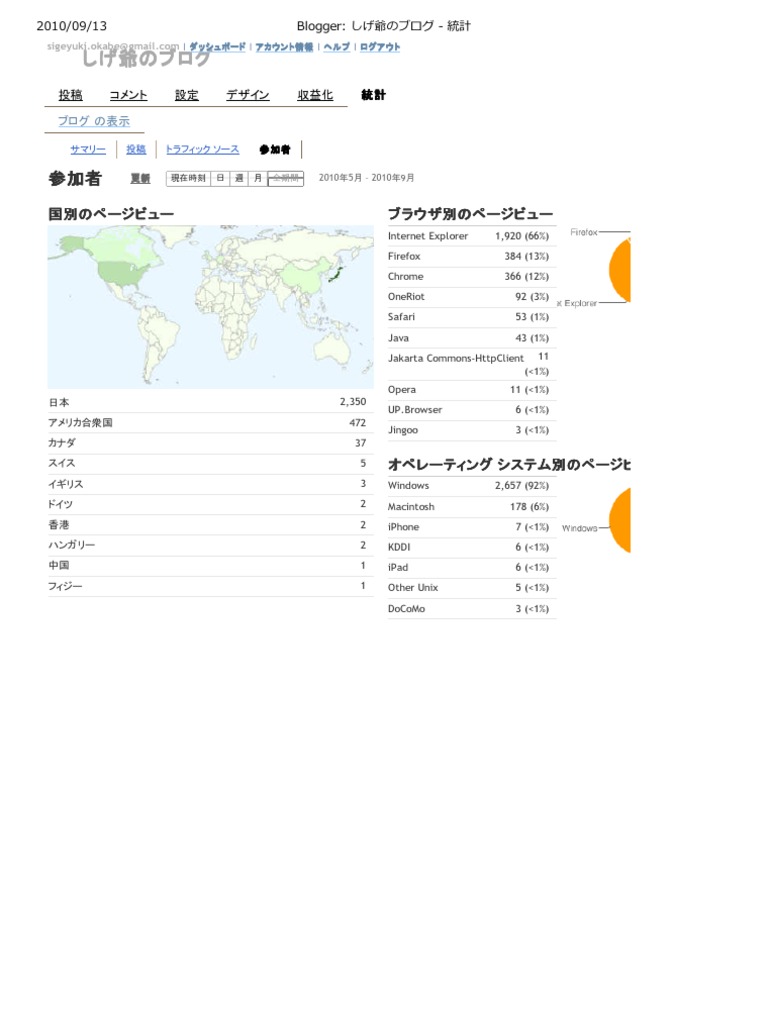
Task: Click the world map of pageviews
Action: click(x=210, y=307)
